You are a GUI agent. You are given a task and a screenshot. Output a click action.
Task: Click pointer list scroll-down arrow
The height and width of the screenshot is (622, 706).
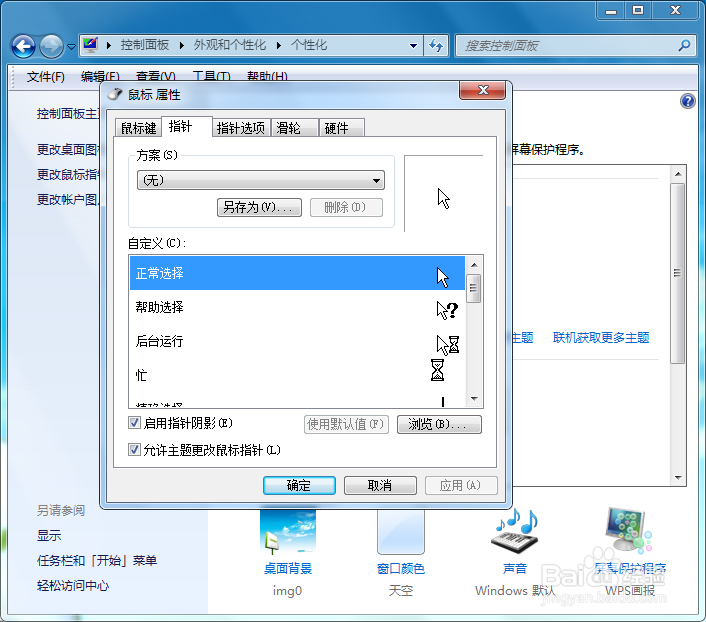(474, 398)
